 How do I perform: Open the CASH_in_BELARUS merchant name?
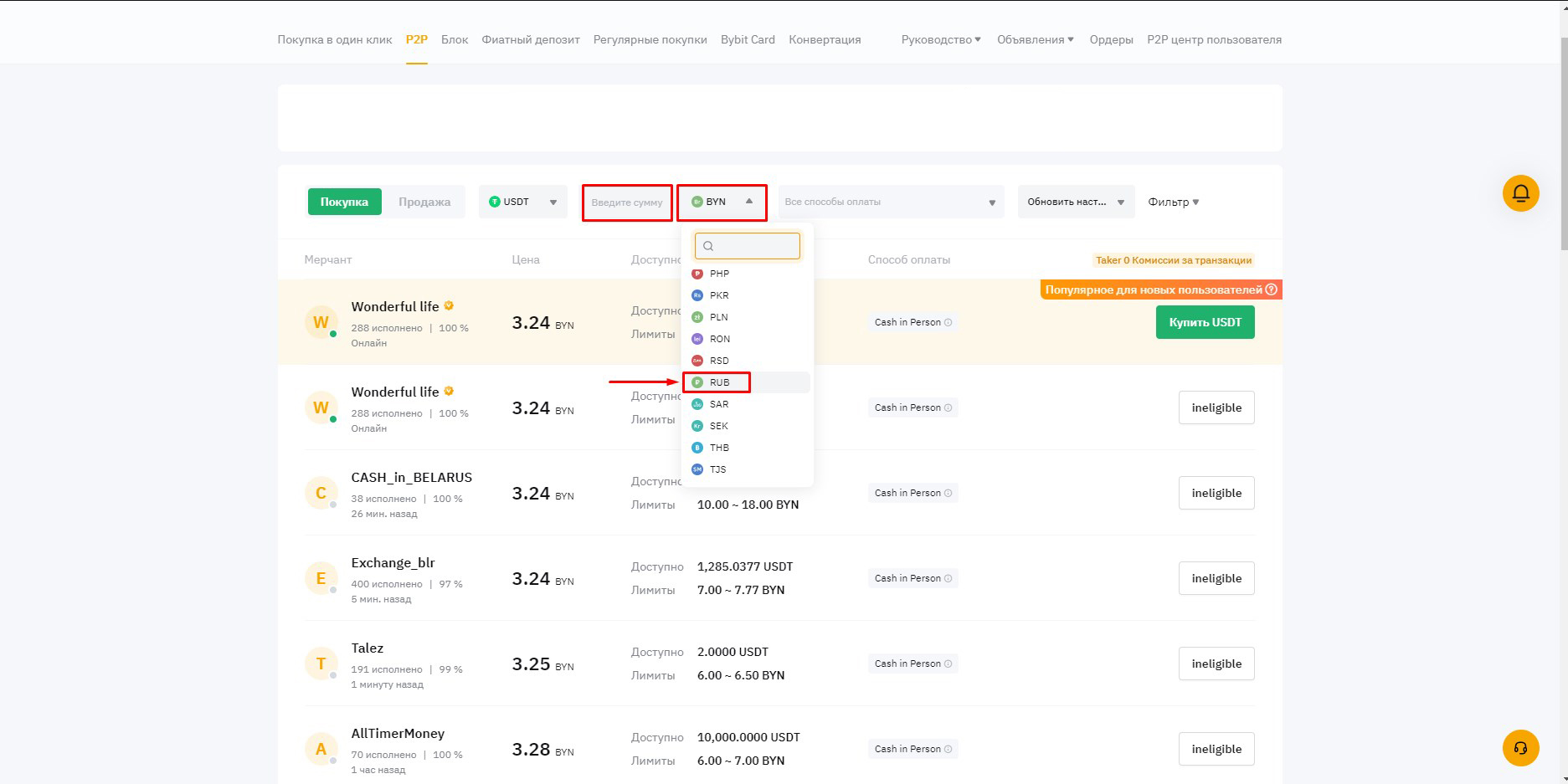[x=411, y=477]
